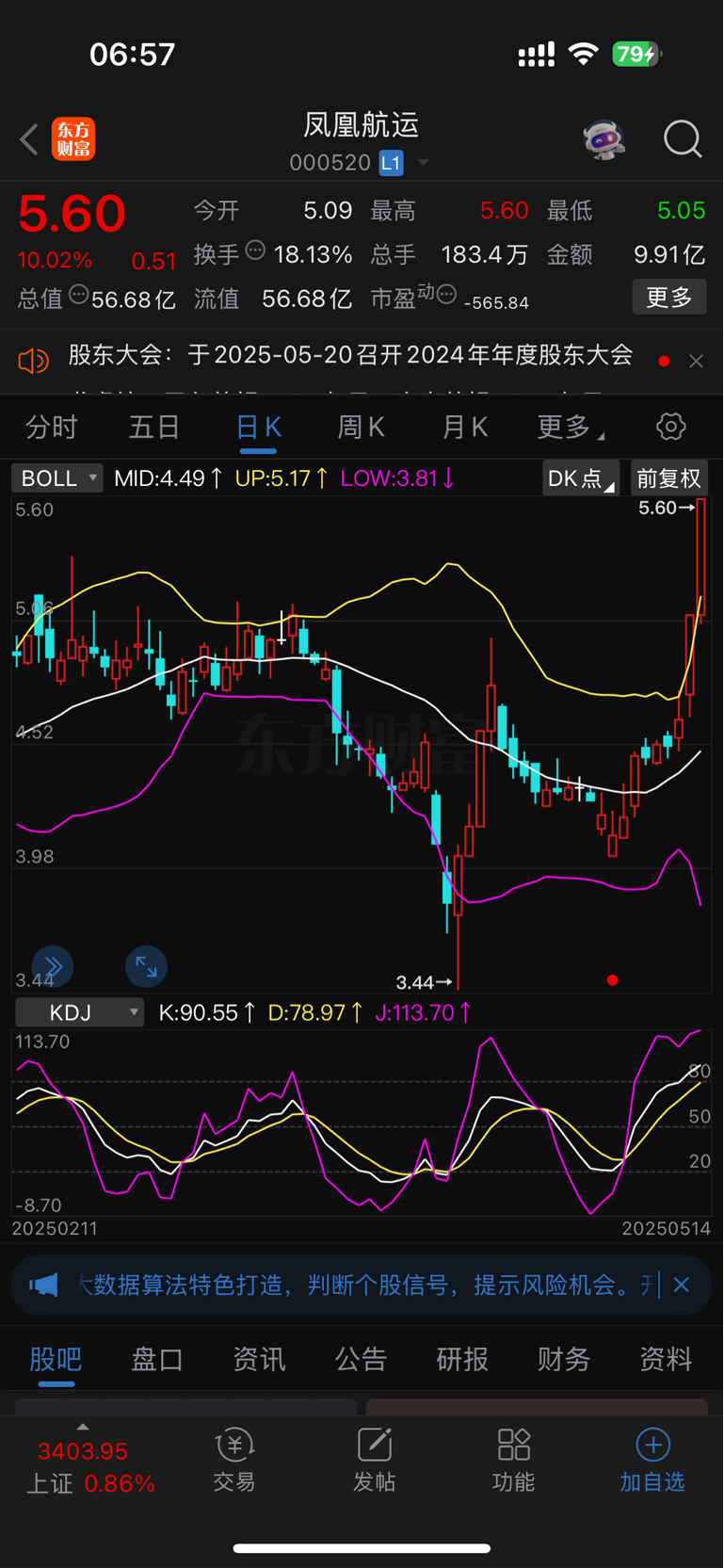Tap stock name 凤凰航运
This screenshot has width=724, height=1568.
coord(361,124)
